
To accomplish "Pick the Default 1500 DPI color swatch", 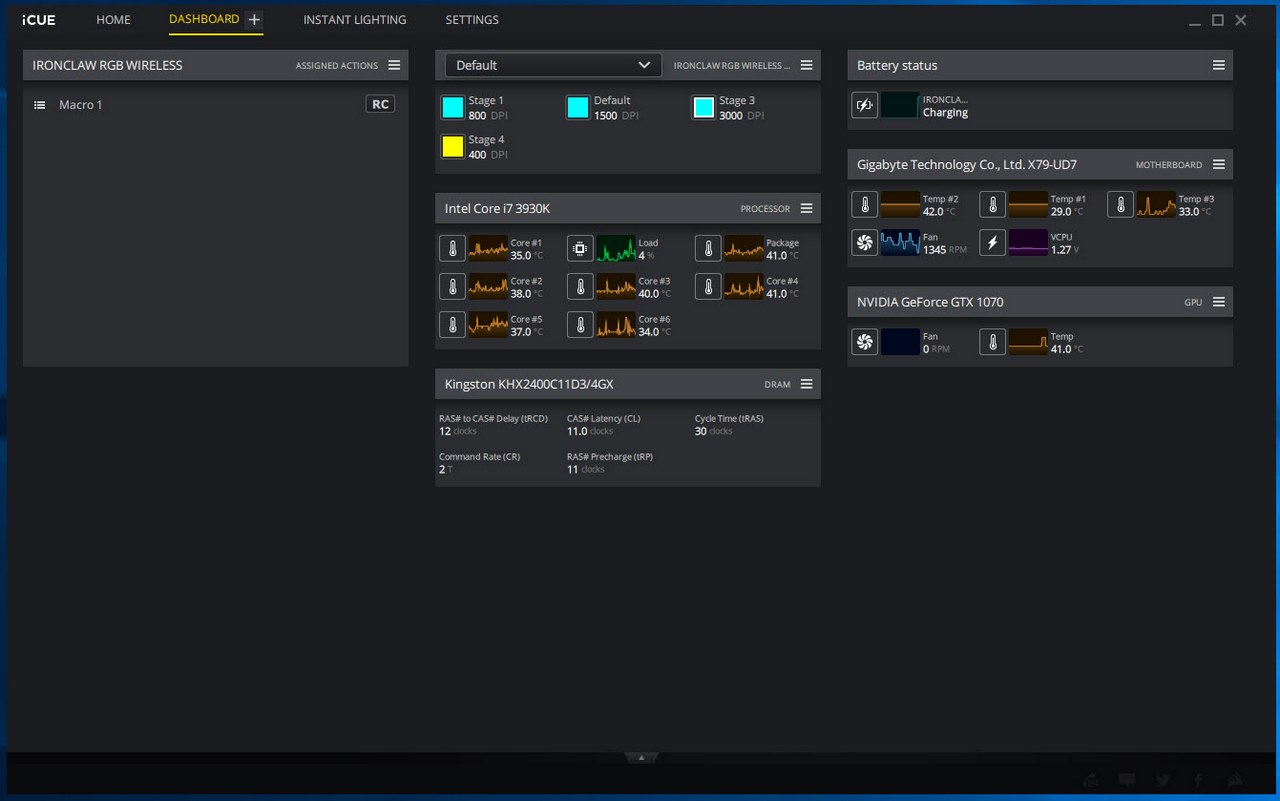I will pos(578,108).
